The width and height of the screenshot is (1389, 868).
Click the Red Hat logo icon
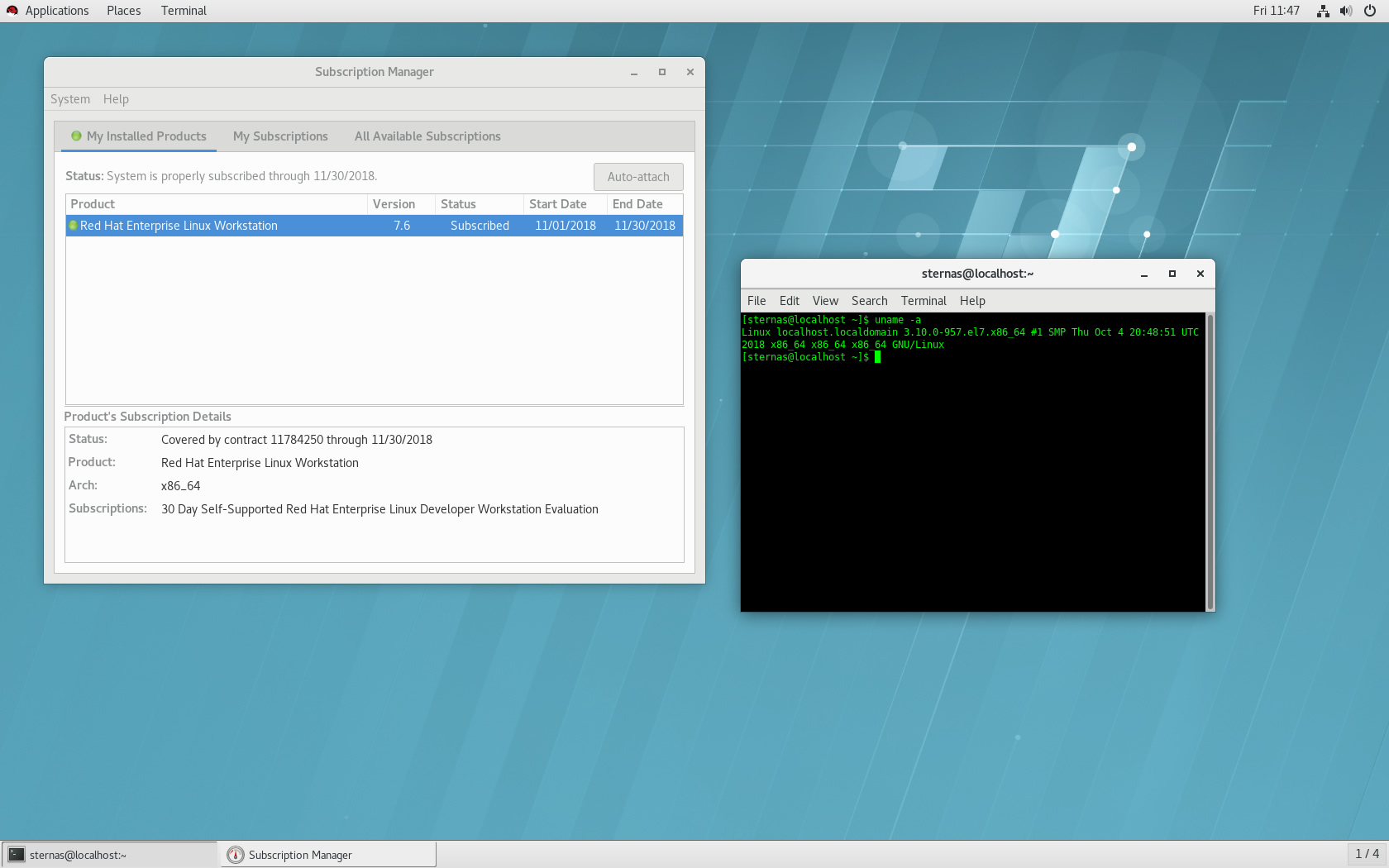[12, 11]
